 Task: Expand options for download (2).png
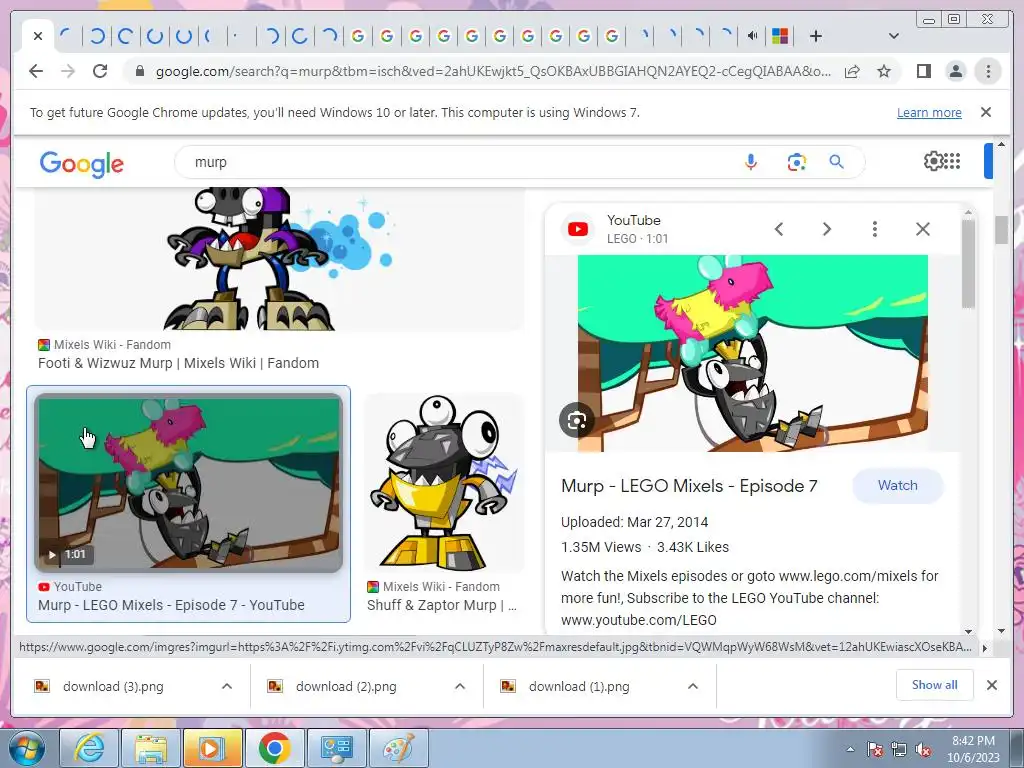460,686
